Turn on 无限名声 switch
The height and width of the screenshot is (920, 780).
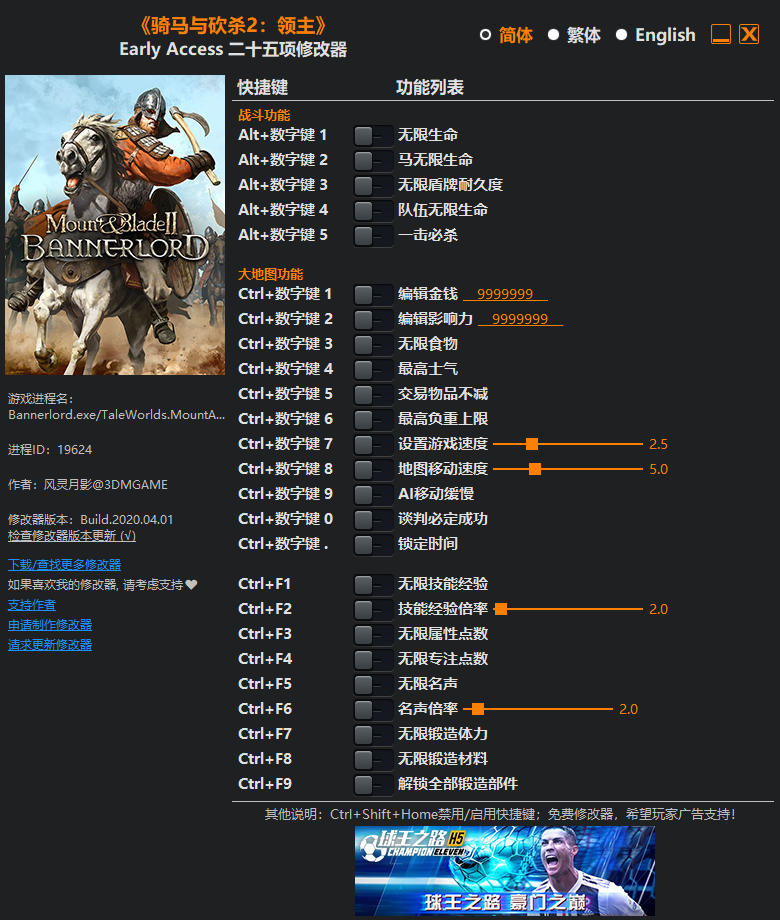pyautogui.click(x=373, y=685)
